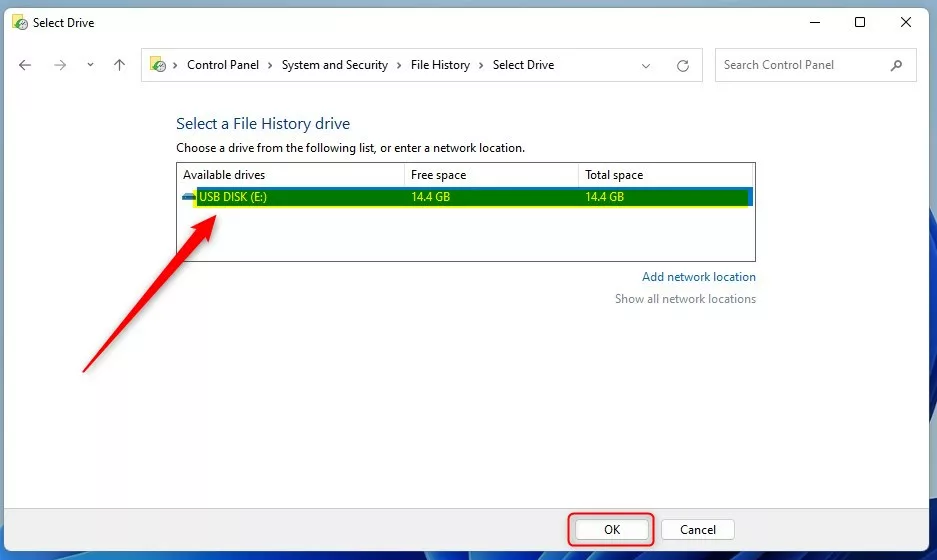Click the USB drive icon in list
The height and width of the screenshot is (560, 937).
(x=189, y=196)
